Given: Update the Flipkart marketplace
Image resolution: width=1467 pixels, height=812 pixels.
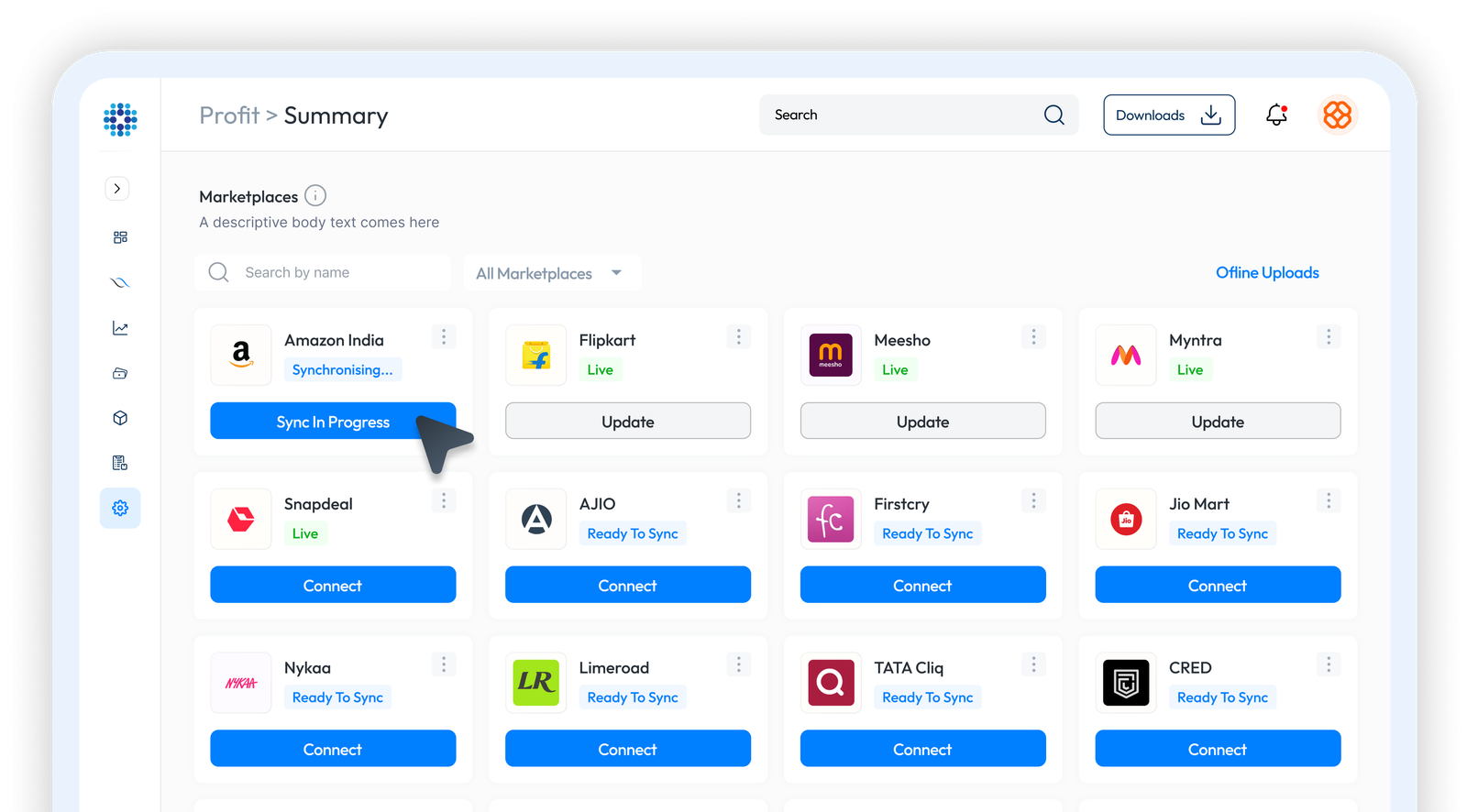Looking at the screenshot, I should [628, 422].
